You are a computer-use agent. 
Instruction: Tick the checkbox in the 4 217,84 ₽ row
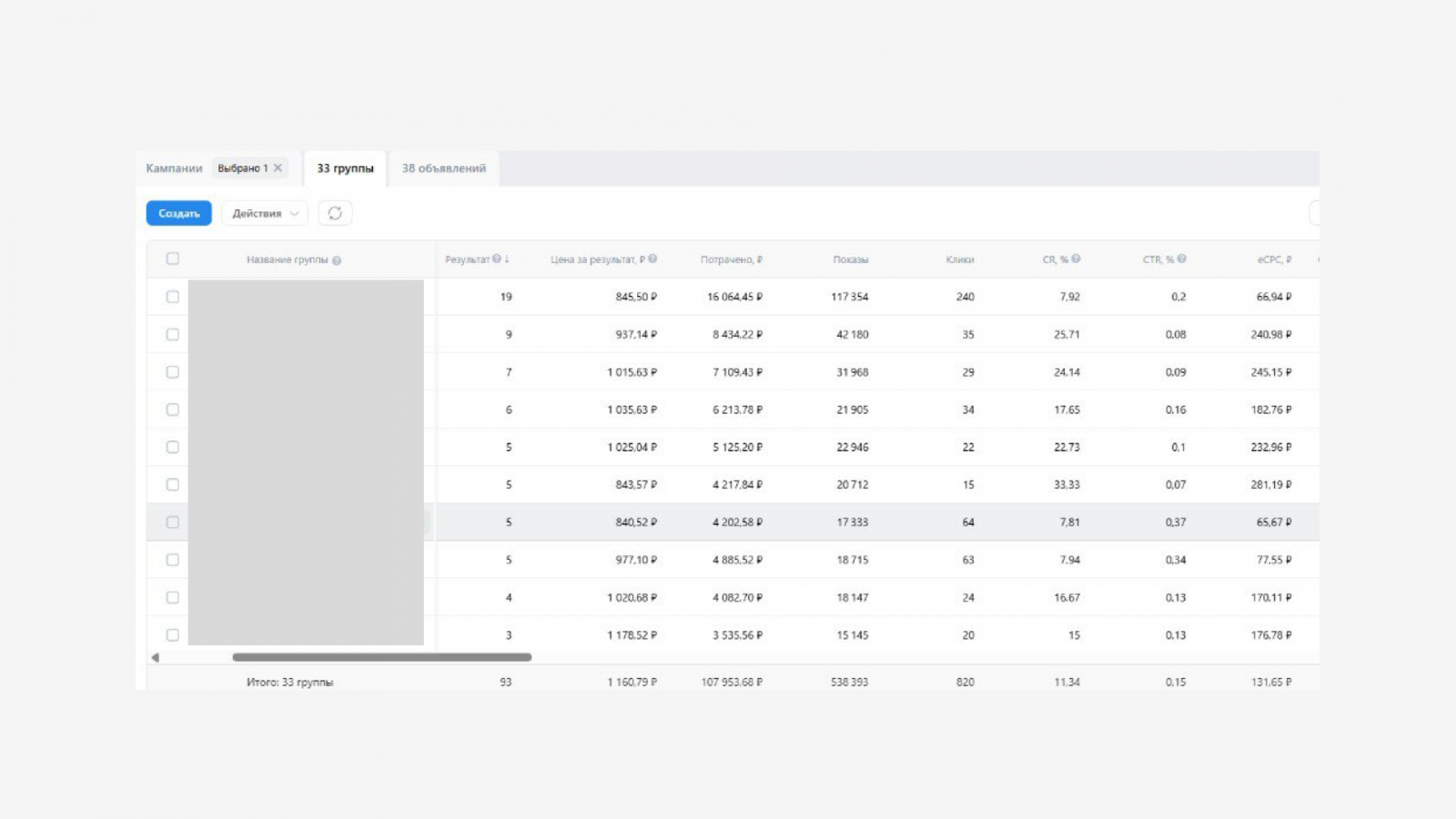pyautogui.click(x=173, y=485)
